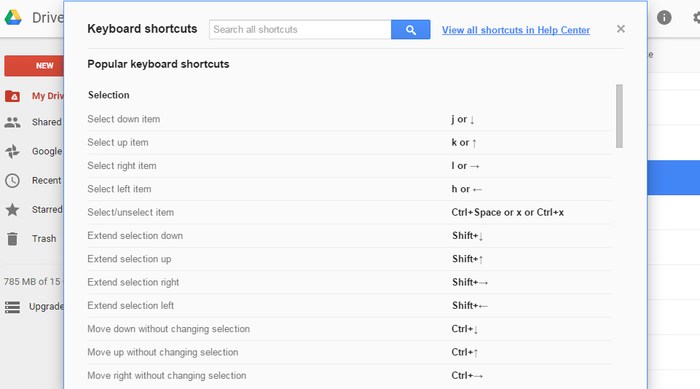
Task: Open the Trash bin icon
Action: [12, 239]
